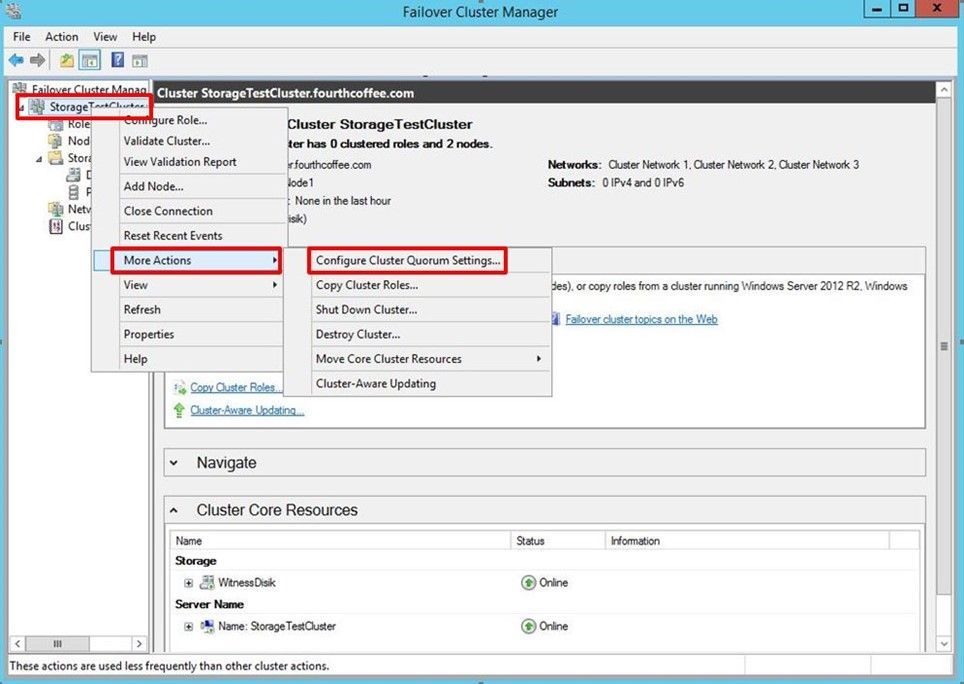Click the green Cluster-Aware Updating arrow icon
Image resolution: width=964 pixels, height=684 pixels.
pyautogui.click(x=179, y=410)
